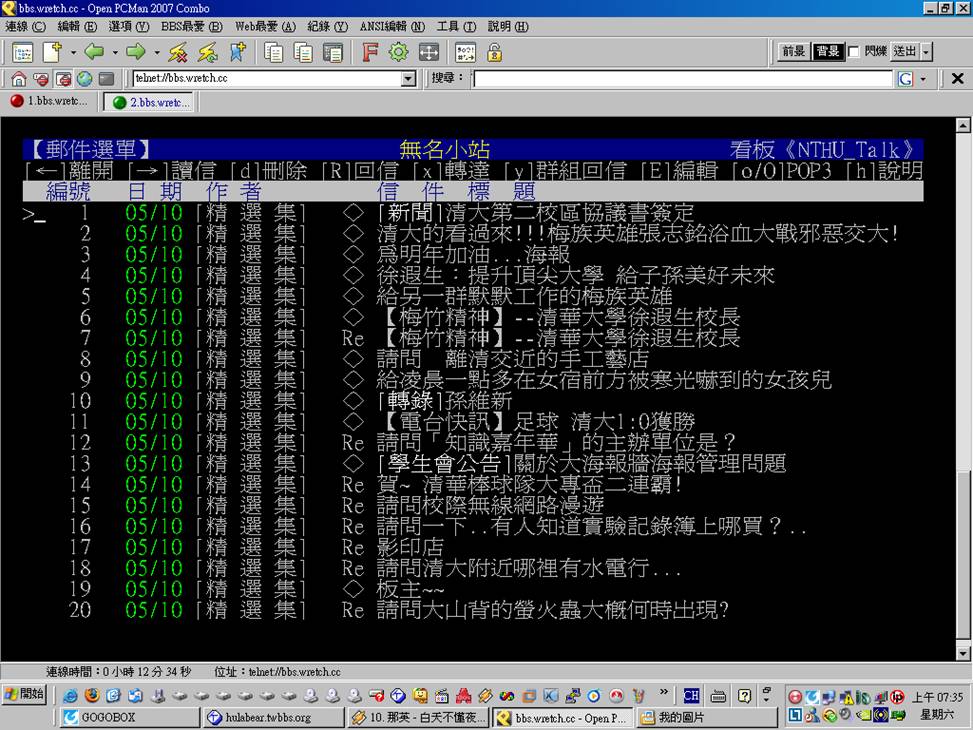Toggle the 閃爍 (blink) checkbox

point(853,52)
